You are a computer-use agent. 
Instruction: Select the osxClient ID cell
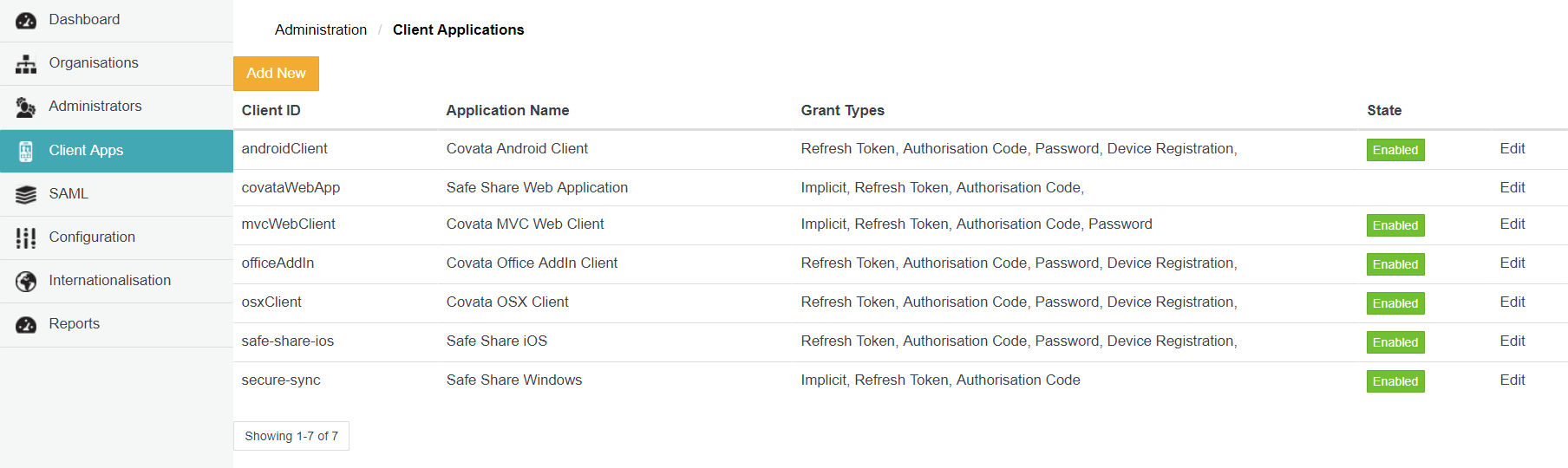271,302
